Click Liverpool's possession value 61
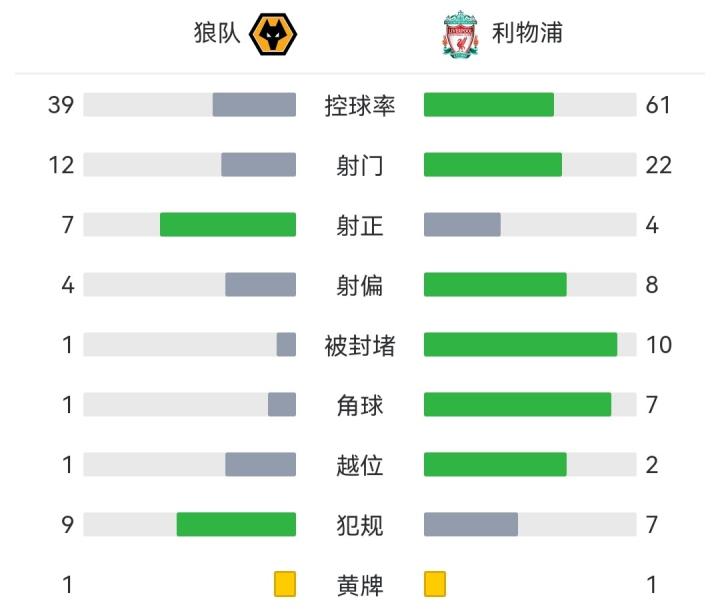The width and height of the screenshot is (720, 609). tap(657, 105)
